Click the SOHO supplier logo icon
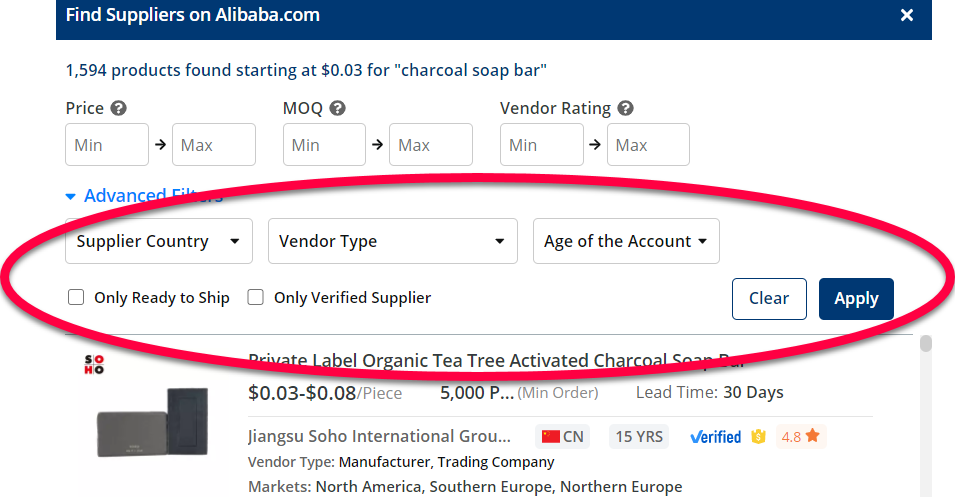The image size is (955, 497). (93, 364)
